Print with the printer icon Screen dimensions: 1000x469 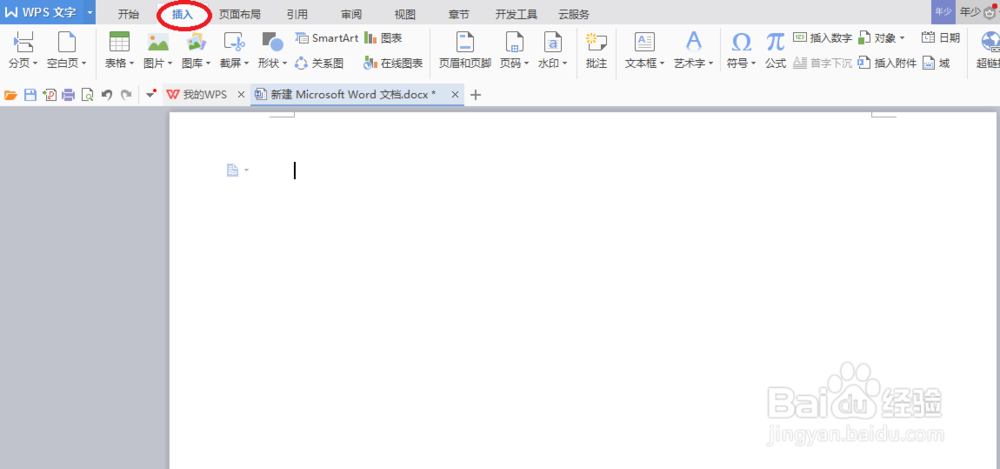68,95
